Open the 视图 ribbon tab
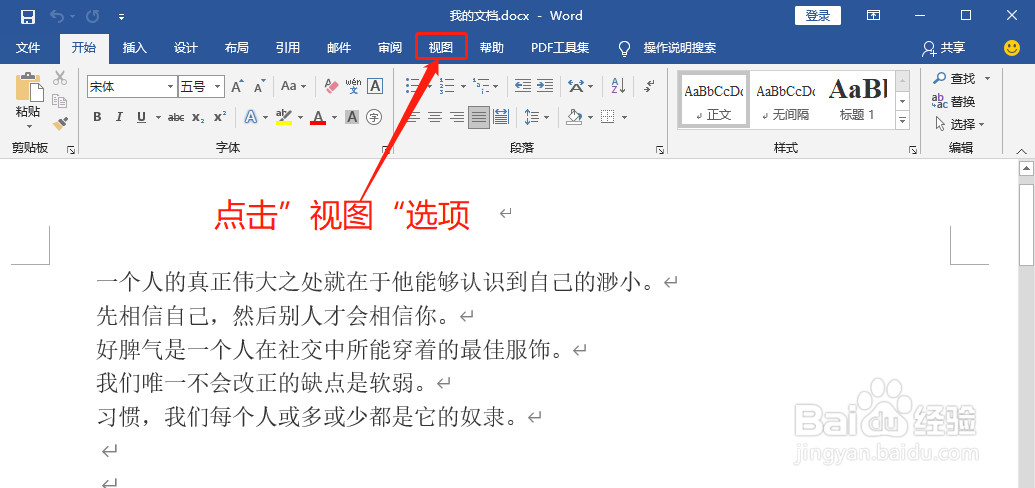Image resolution: width=1035 pixels, height=488 pixels. click(441, 48)
